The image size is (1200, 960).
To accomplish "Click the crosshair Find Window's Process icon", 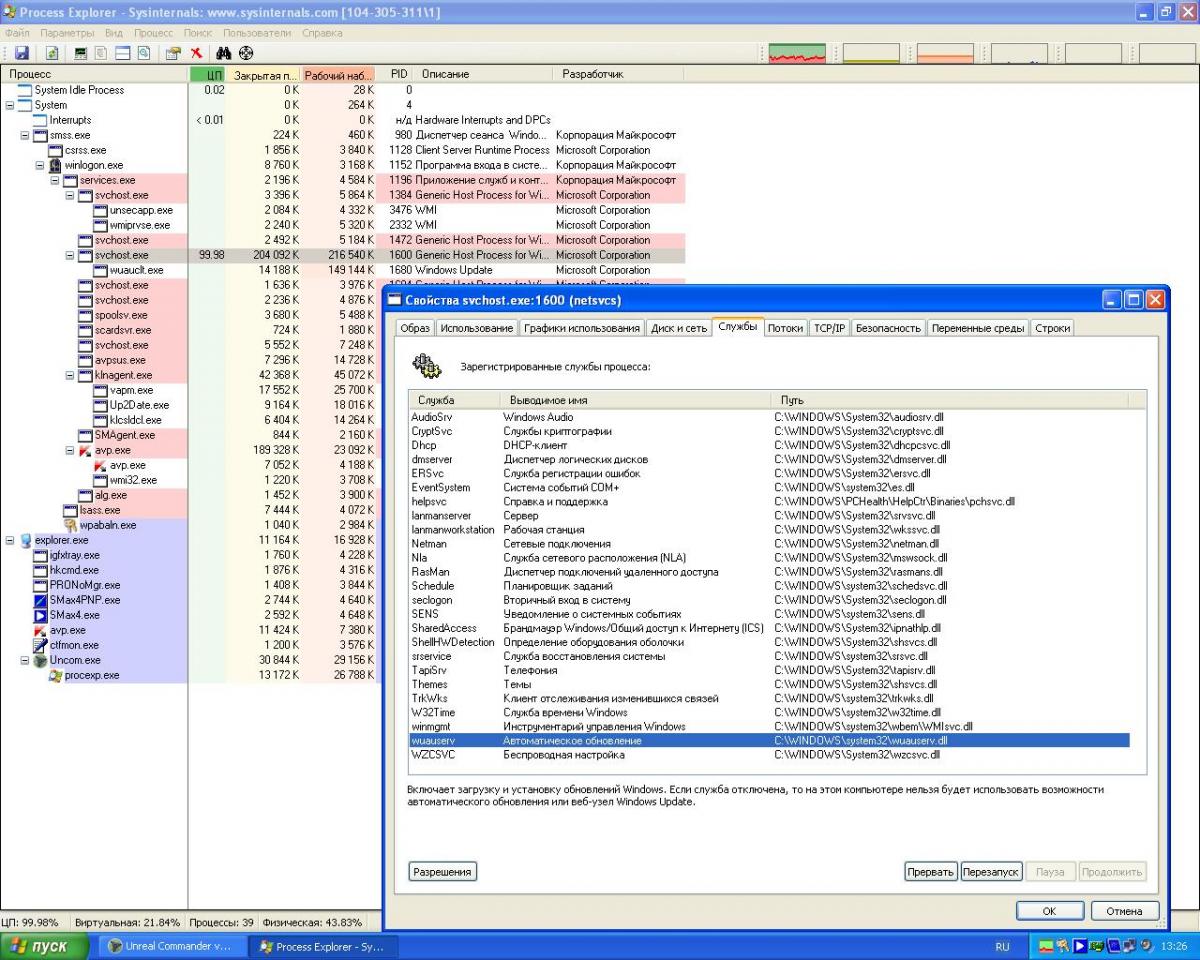I will pyautogui.click(x=245, y=53).
